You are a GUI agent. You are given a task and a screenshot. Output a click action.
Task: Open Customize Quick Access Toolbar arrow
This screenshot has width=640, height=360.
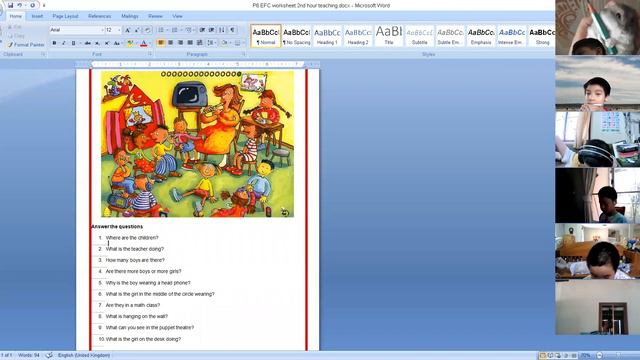[44, 6]
